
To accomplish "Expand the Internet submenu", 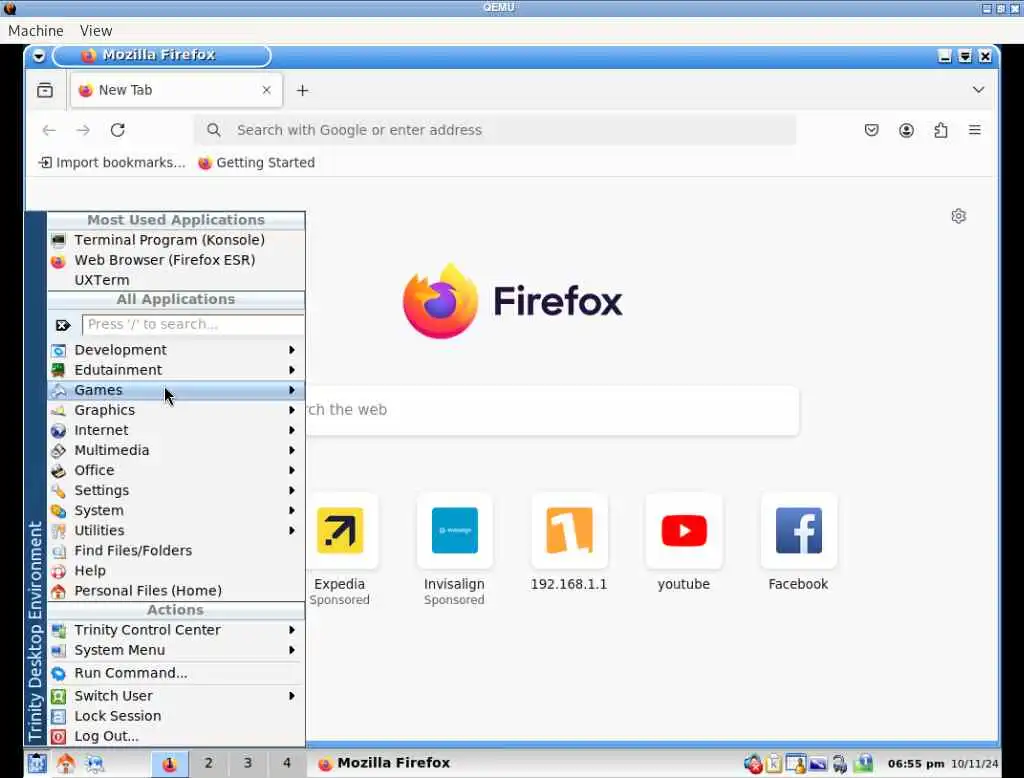I will pos(175,430).
